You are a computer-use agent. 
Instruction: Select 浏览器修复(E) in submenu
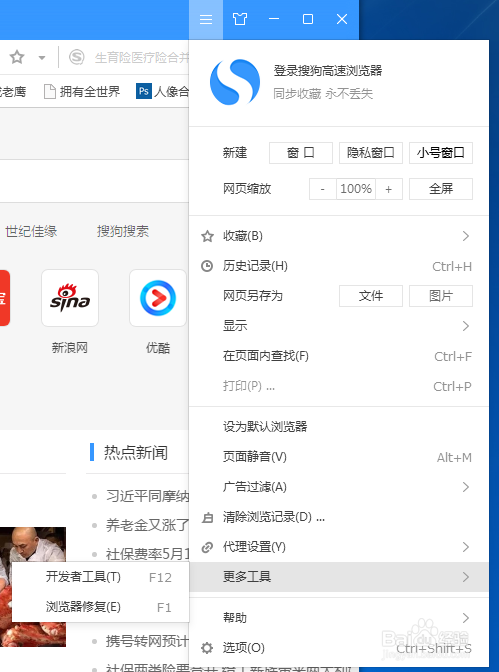pos(101,607)
